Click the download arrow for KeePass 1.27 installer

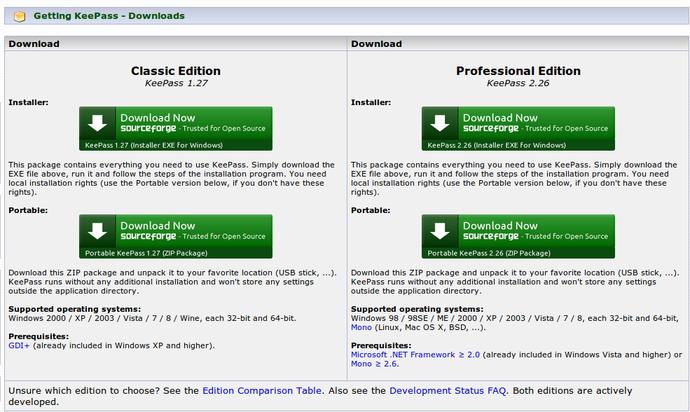[x=98, y=123]
